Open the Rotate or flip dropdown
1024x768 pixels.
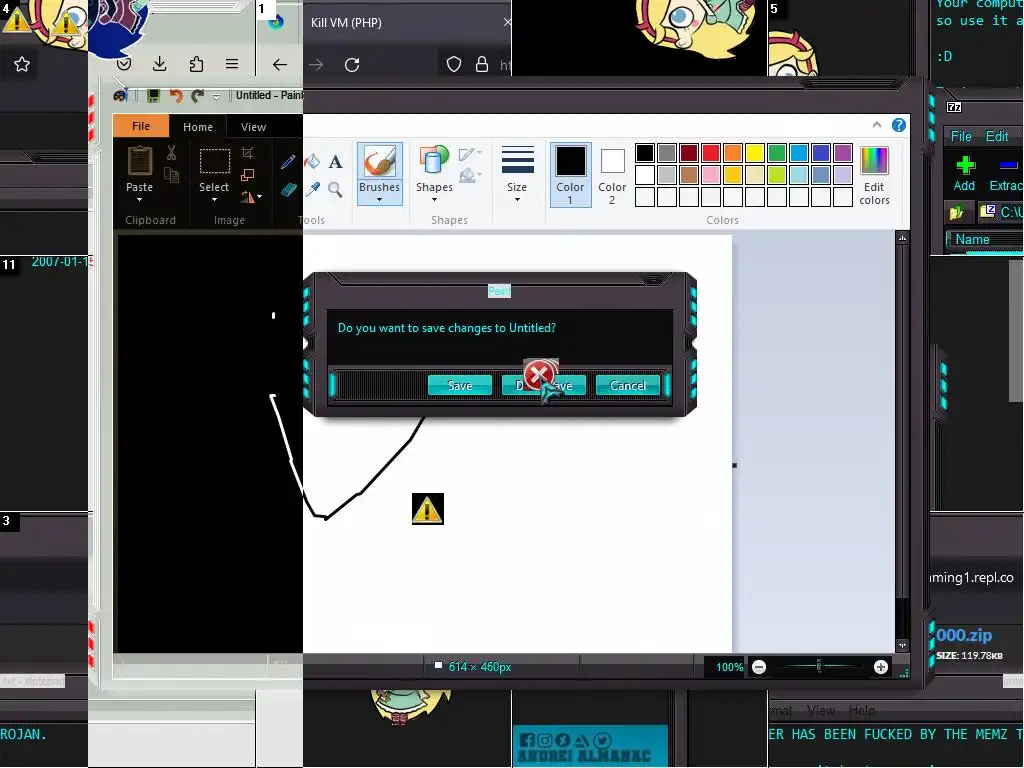point(251,197)
